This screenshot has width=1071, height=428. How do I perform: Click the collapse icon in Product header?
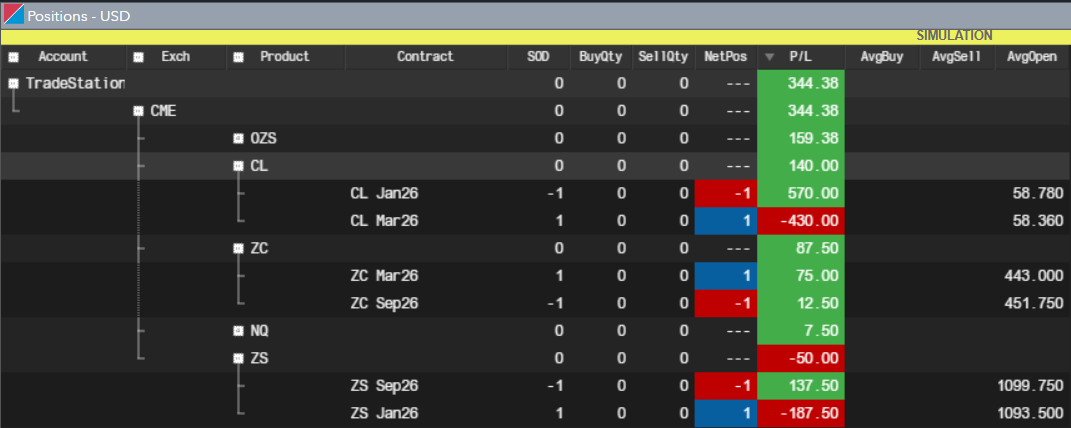pyautogui.click(x=238, y=57)
